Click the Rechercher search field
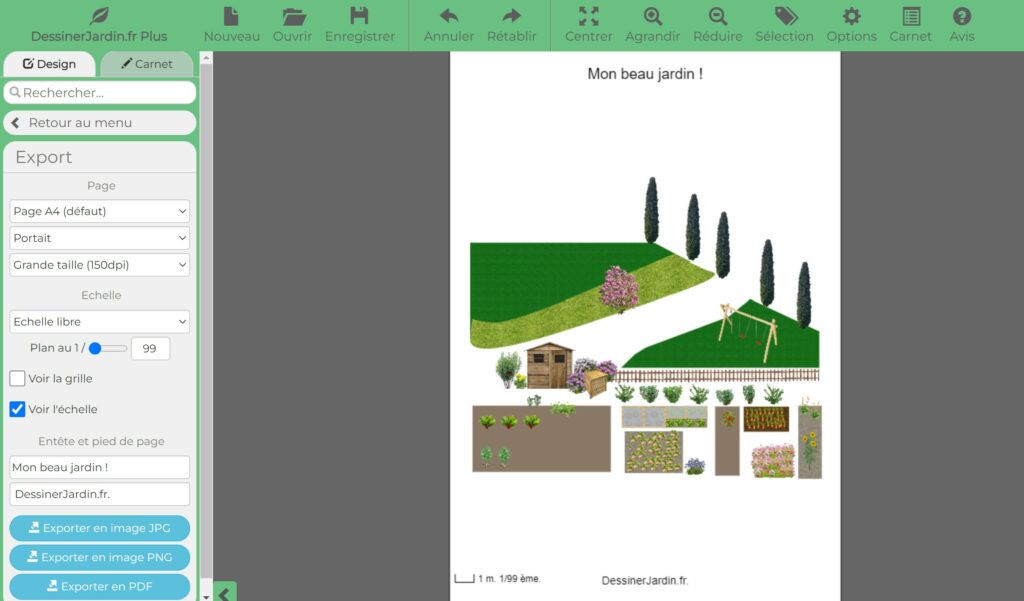Image resolution: width=1024 pixels, height=601 pixels. point(100,92)
